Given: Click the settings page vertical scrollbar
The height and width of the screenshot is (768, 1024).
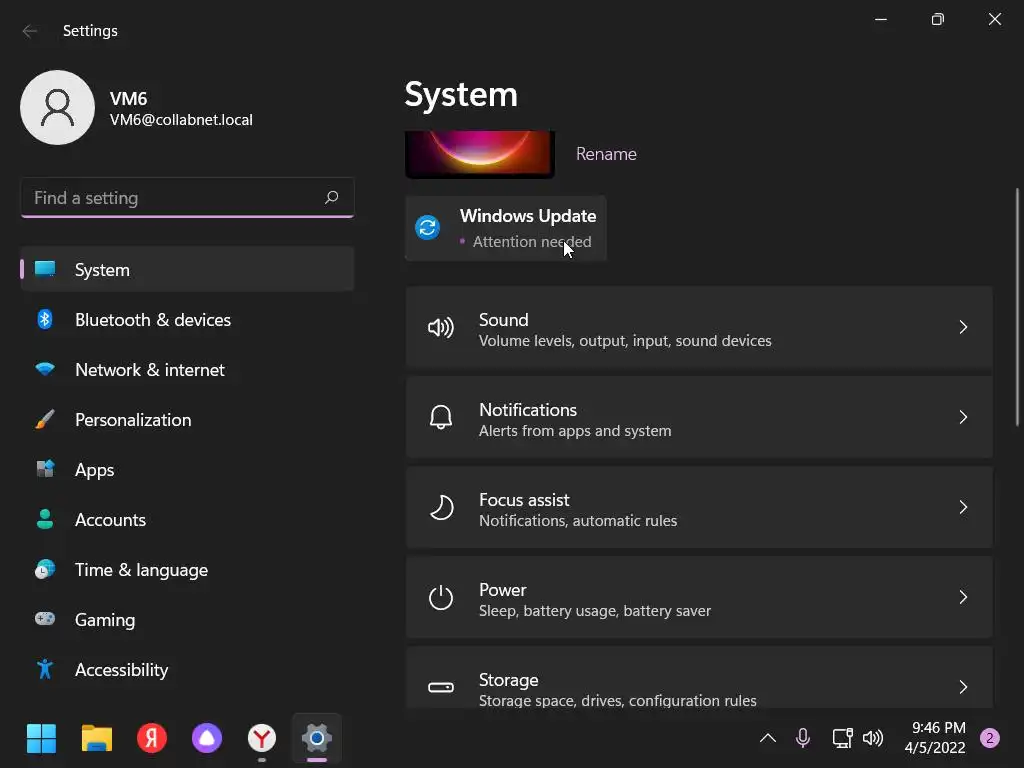Looking at the screenshot, I should [x=1017, y=307].
